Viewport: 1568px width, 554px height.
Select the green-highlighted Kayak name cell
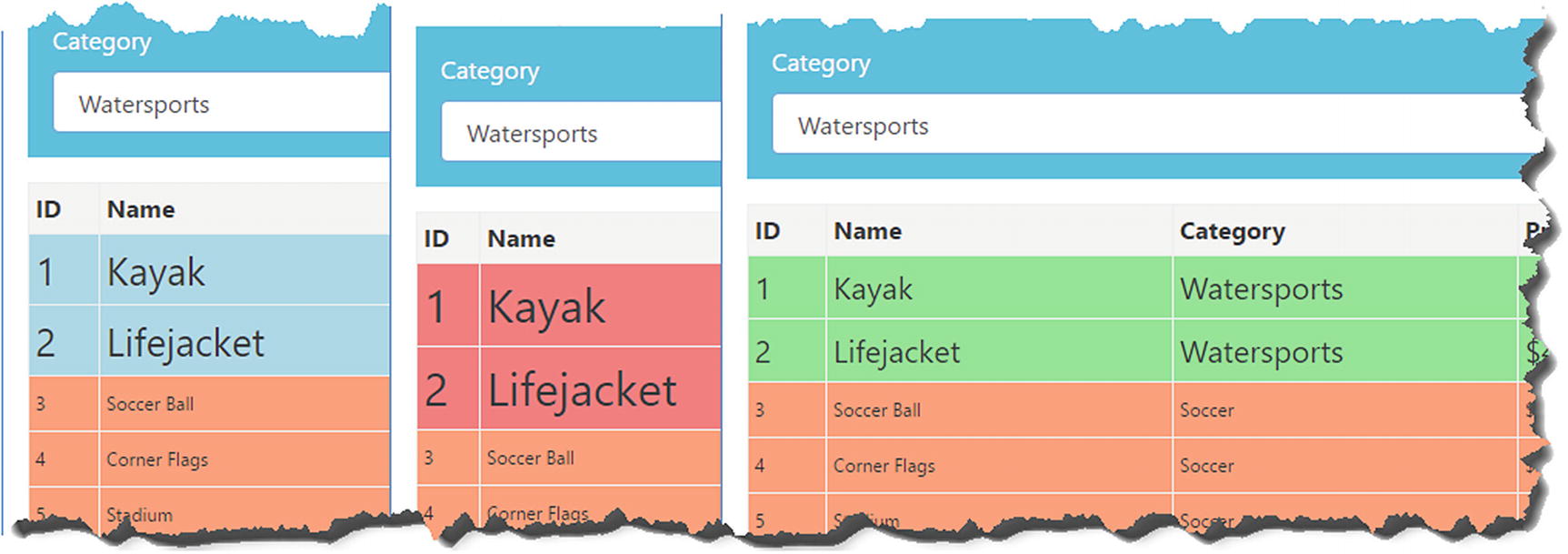[998, 289]
